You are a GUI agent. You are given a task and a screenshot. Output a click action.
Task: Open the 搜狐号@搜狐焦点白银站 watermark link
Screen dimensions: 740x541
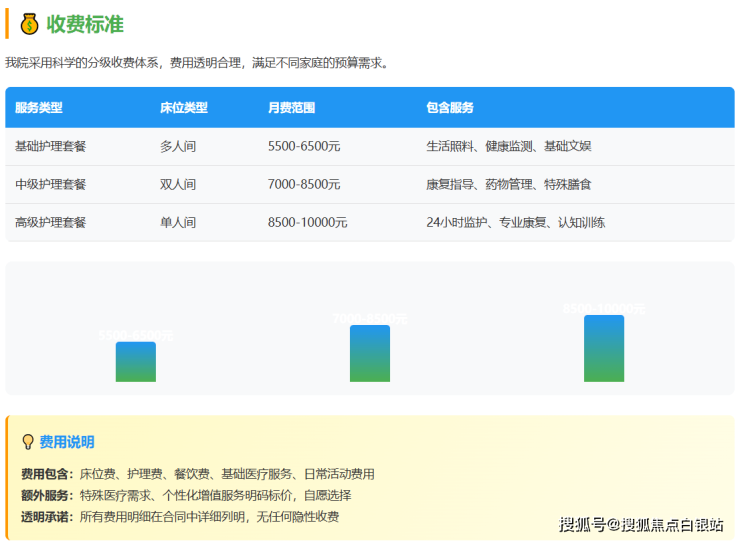click(x=641, y=525)
